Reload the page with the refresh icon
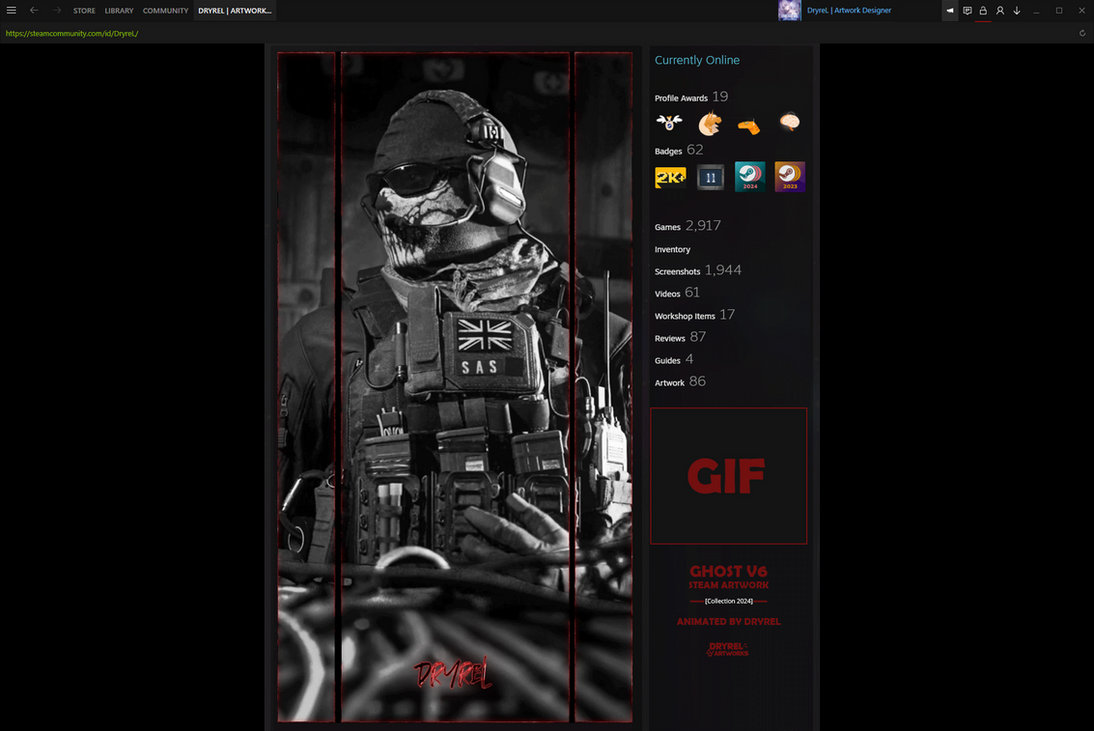Image resolution: width=1094 pixels, height=731 pixels. (x=1082, y=33)
